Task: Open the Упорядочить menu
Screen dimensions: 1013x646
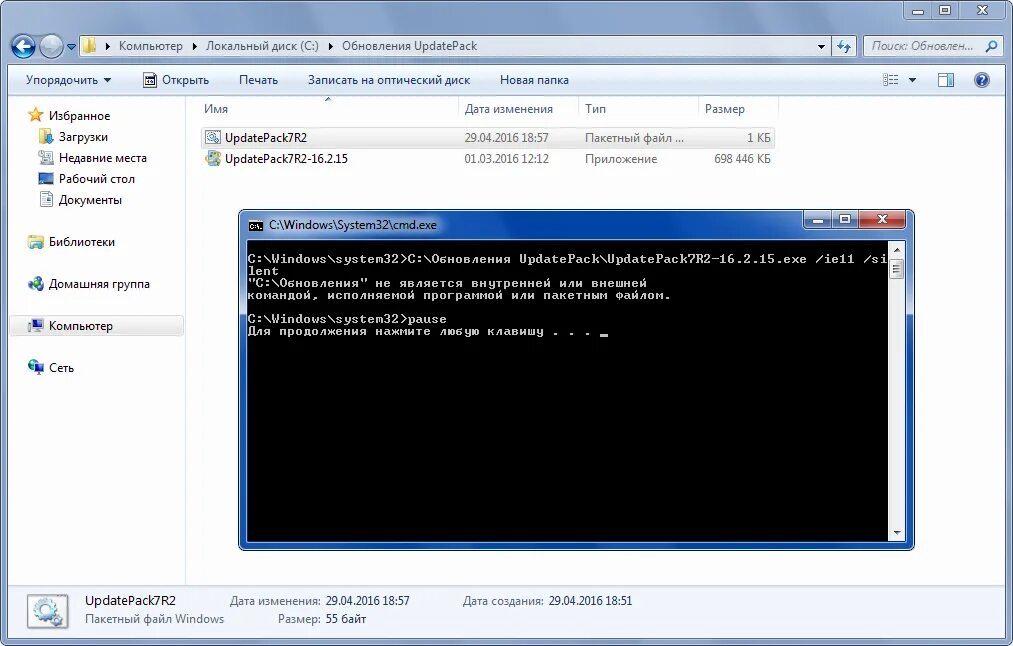Action: click(x=68, y=80)
